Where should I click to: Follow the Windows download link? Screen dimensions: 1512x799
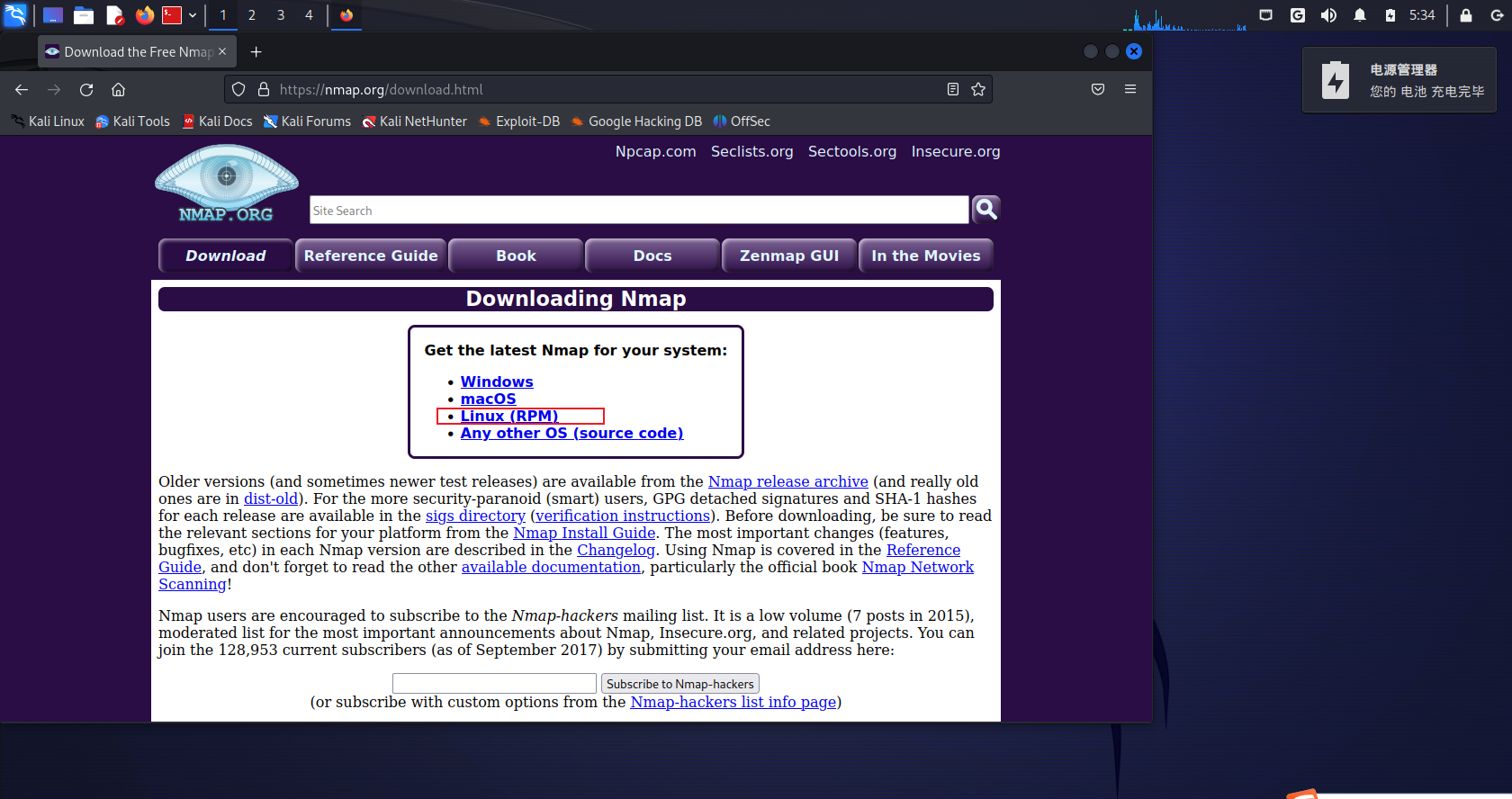497,382
